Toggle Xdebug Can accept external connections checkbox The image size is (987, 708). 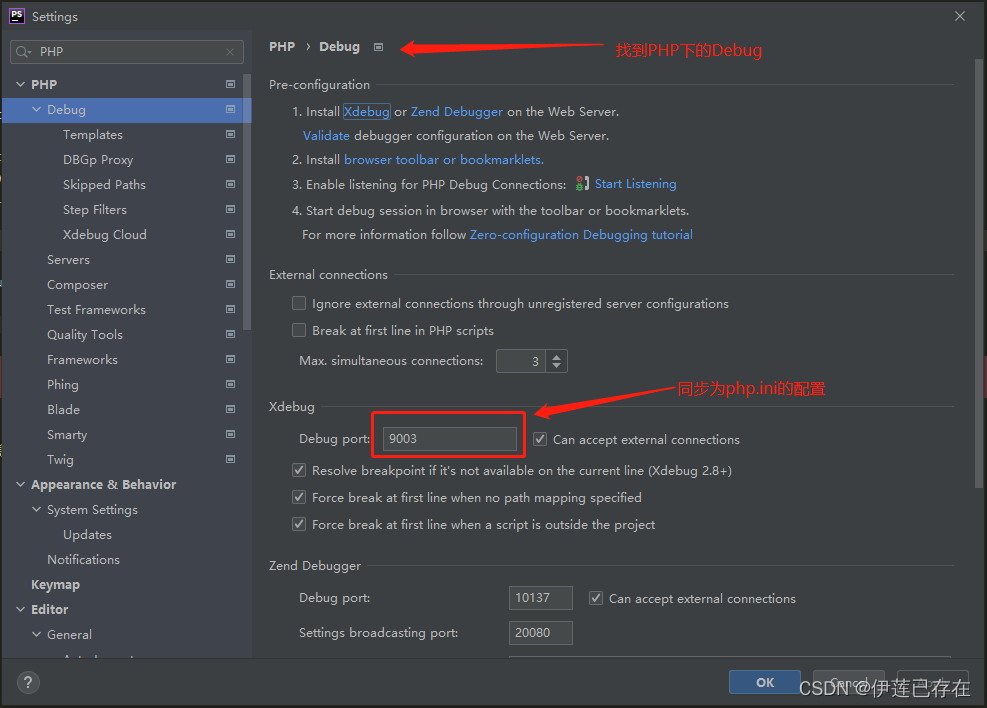pos(540,439)
